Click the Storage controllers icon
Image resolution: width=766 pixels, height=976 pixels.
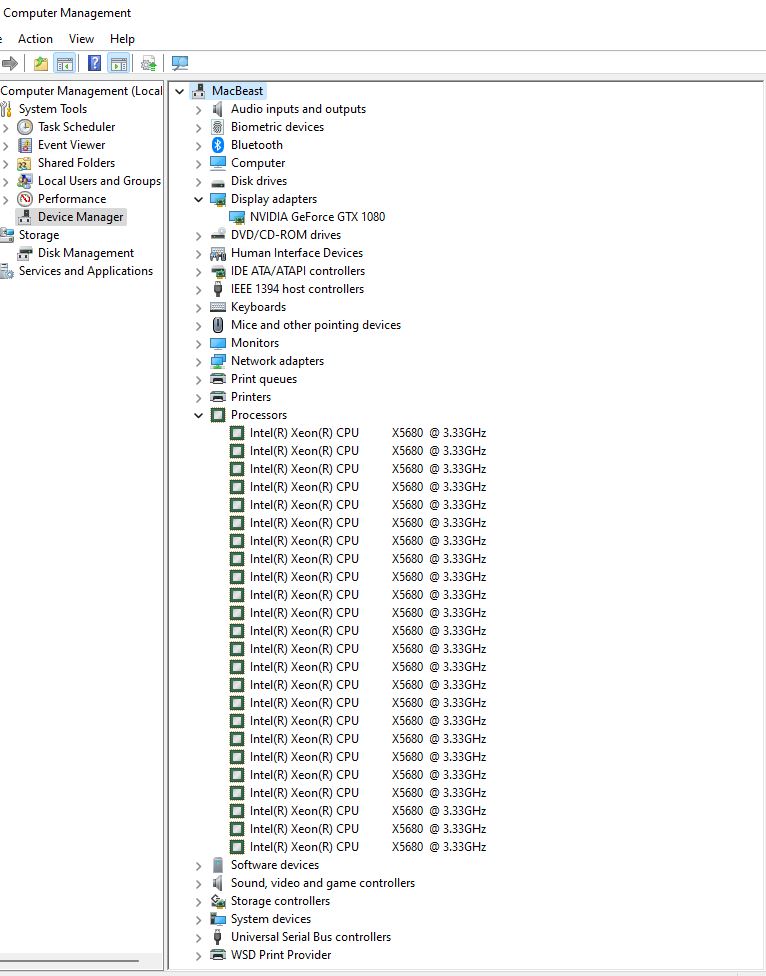tap(218, 901)
